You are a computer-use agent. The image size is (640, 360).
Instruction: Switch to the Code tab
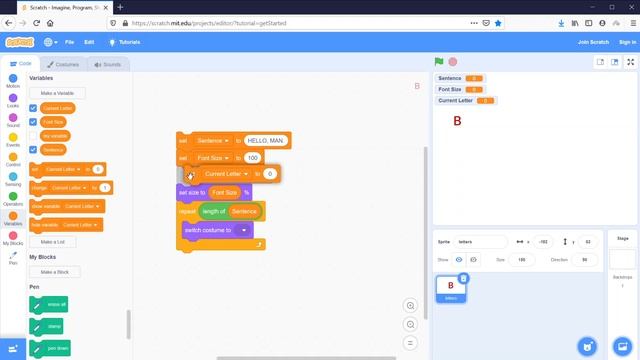pos(20,64)
